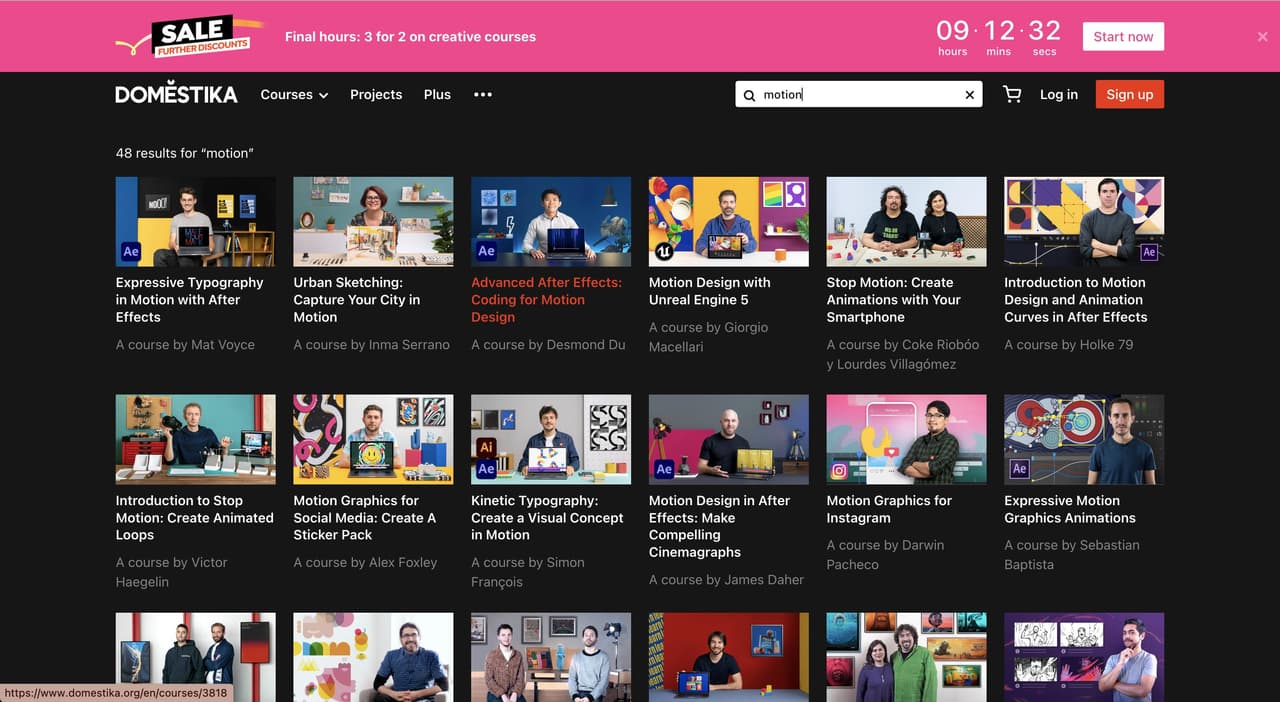Click the countdown timer in banner
Screen dimensions: 1280x702
(x=998, y=37)
